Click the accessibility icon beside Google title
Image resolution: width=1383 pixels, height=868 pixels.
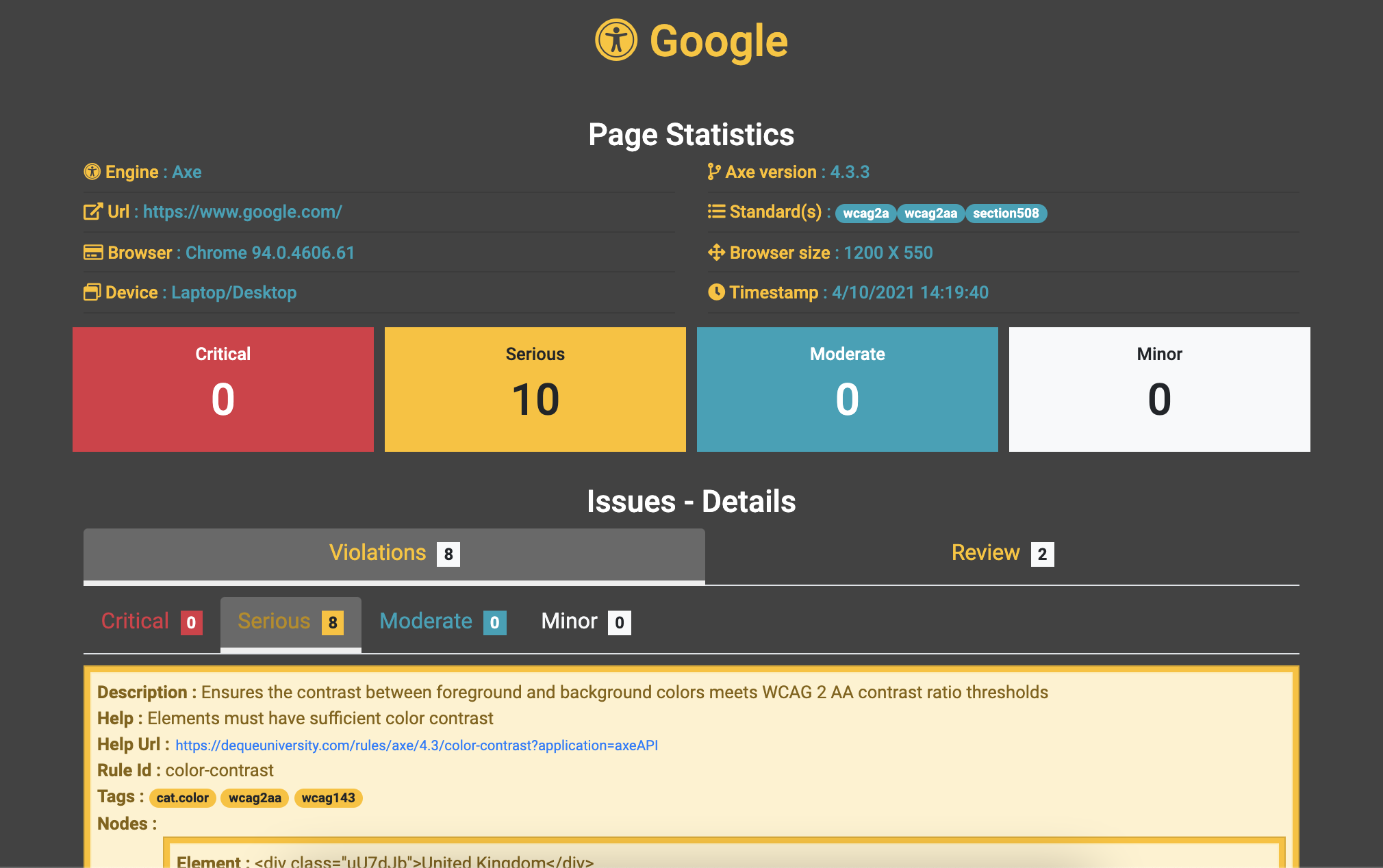coord(616,40)
